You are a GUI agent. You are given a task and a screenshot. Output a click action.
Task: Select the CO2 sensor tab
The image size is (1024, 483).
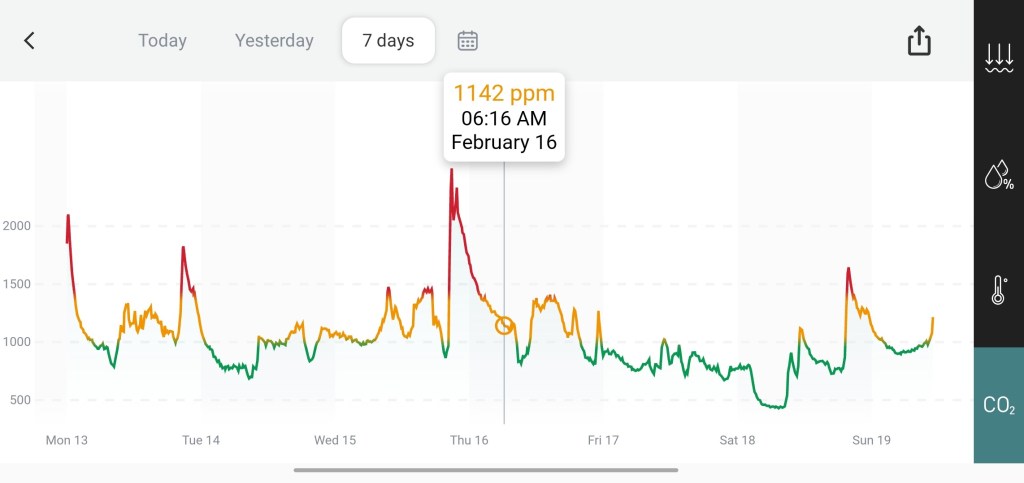pyautogui.click(x=998, y=405)
